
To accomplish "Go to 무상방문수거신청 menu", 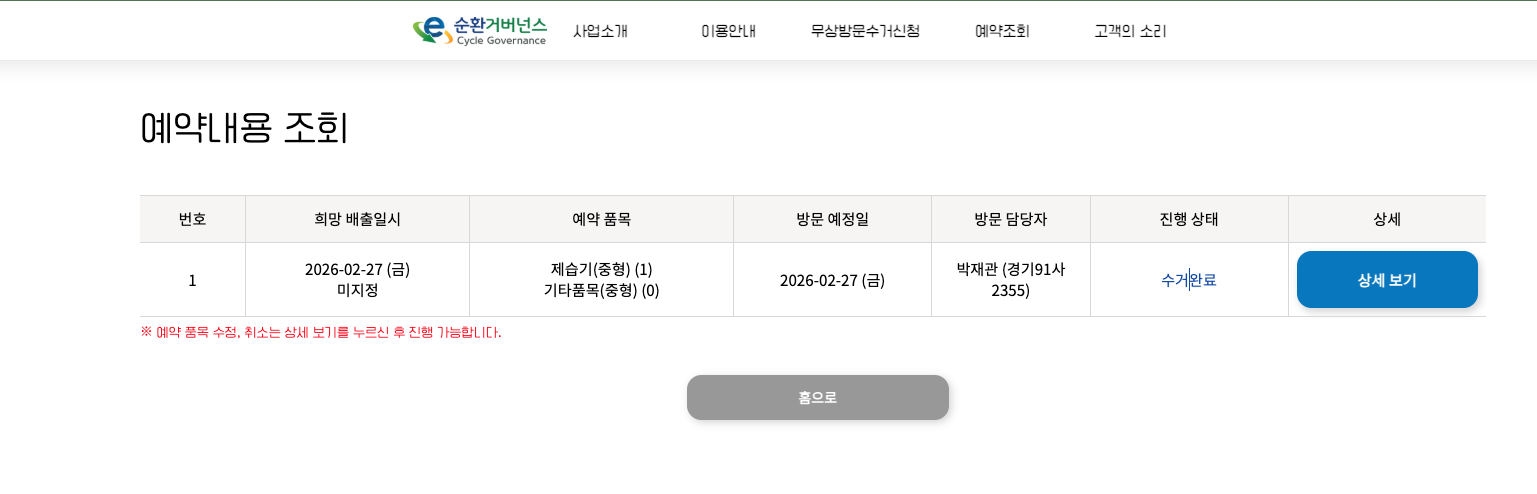I will (x=865, y=31).
